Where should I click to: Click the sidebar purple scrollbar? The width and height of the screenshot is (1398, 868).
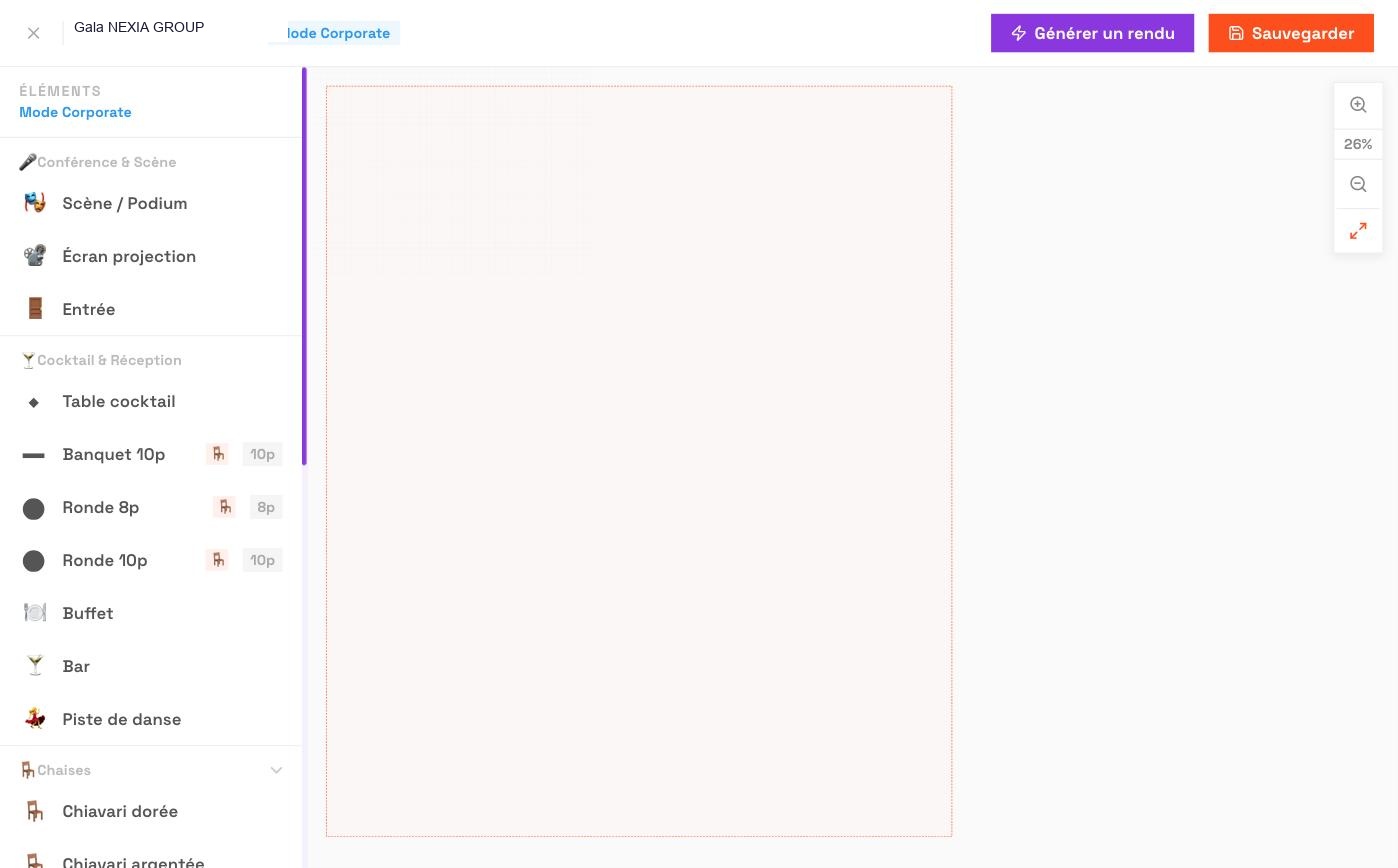(304, 266)
